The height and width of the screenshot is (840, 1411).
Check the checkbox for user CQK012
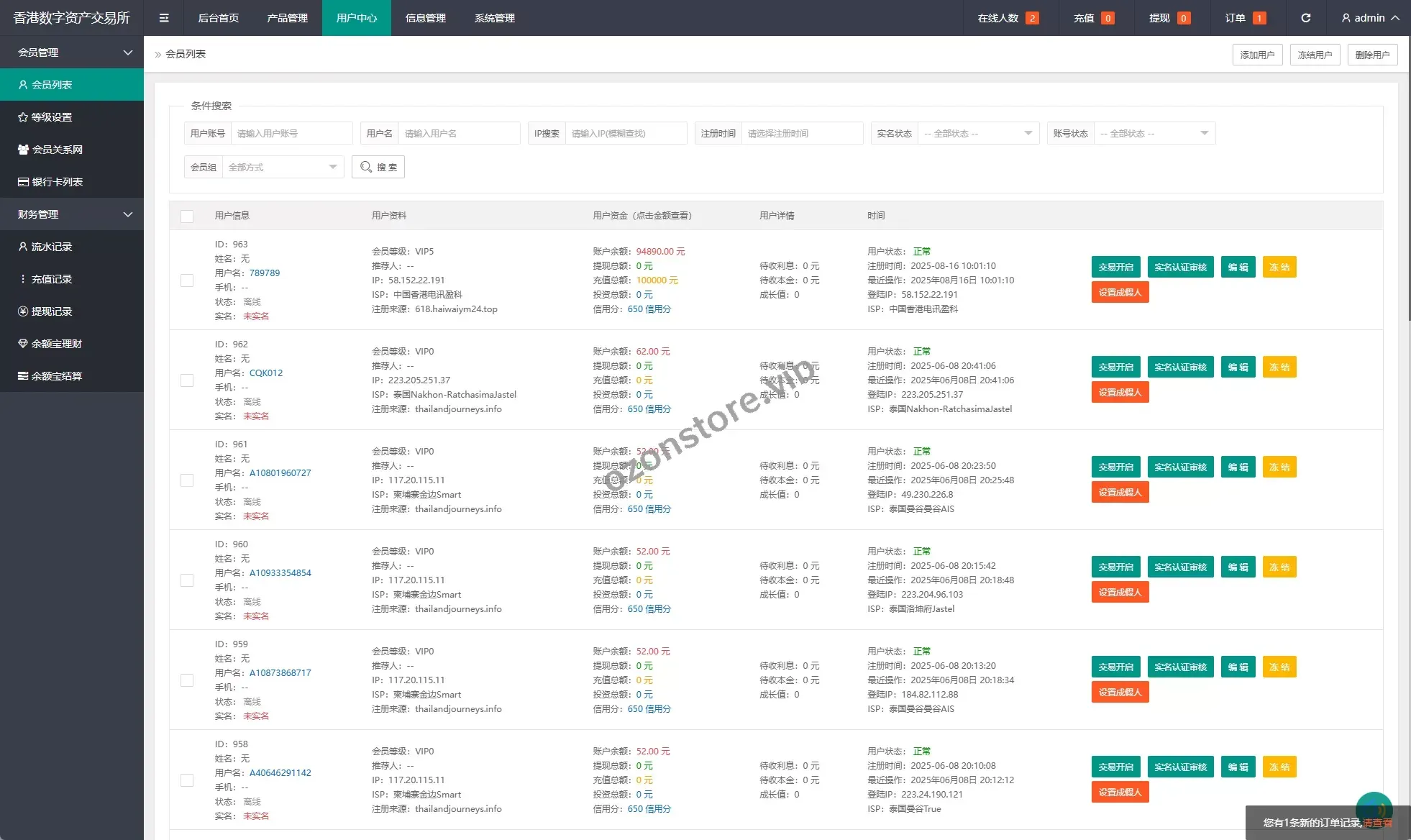click(x=187, y=380)
